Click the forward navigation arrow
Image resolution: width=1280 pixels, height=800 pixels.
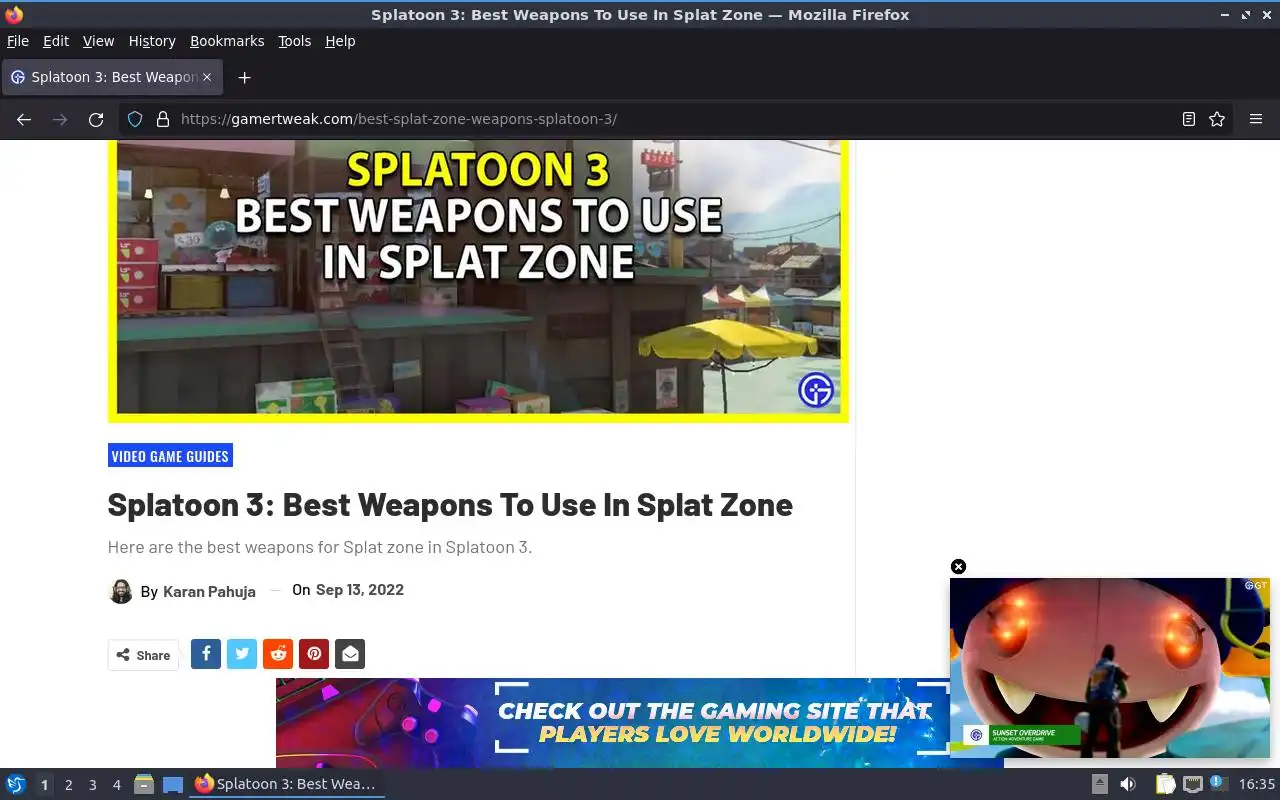click(60, 119)
